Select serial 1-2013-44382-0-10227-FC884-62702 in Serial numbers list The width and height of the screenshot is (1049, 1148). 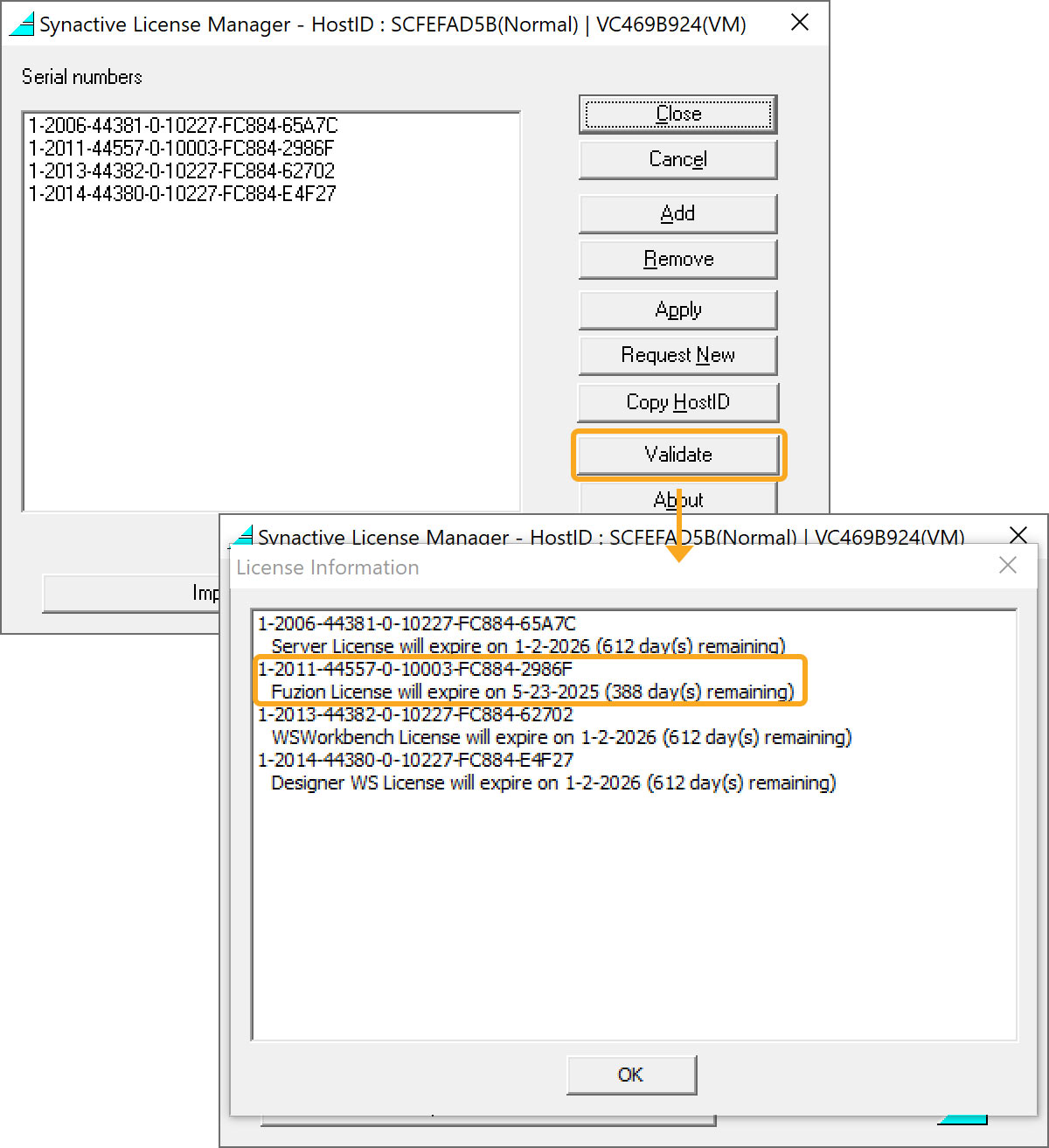pos(181,170)
